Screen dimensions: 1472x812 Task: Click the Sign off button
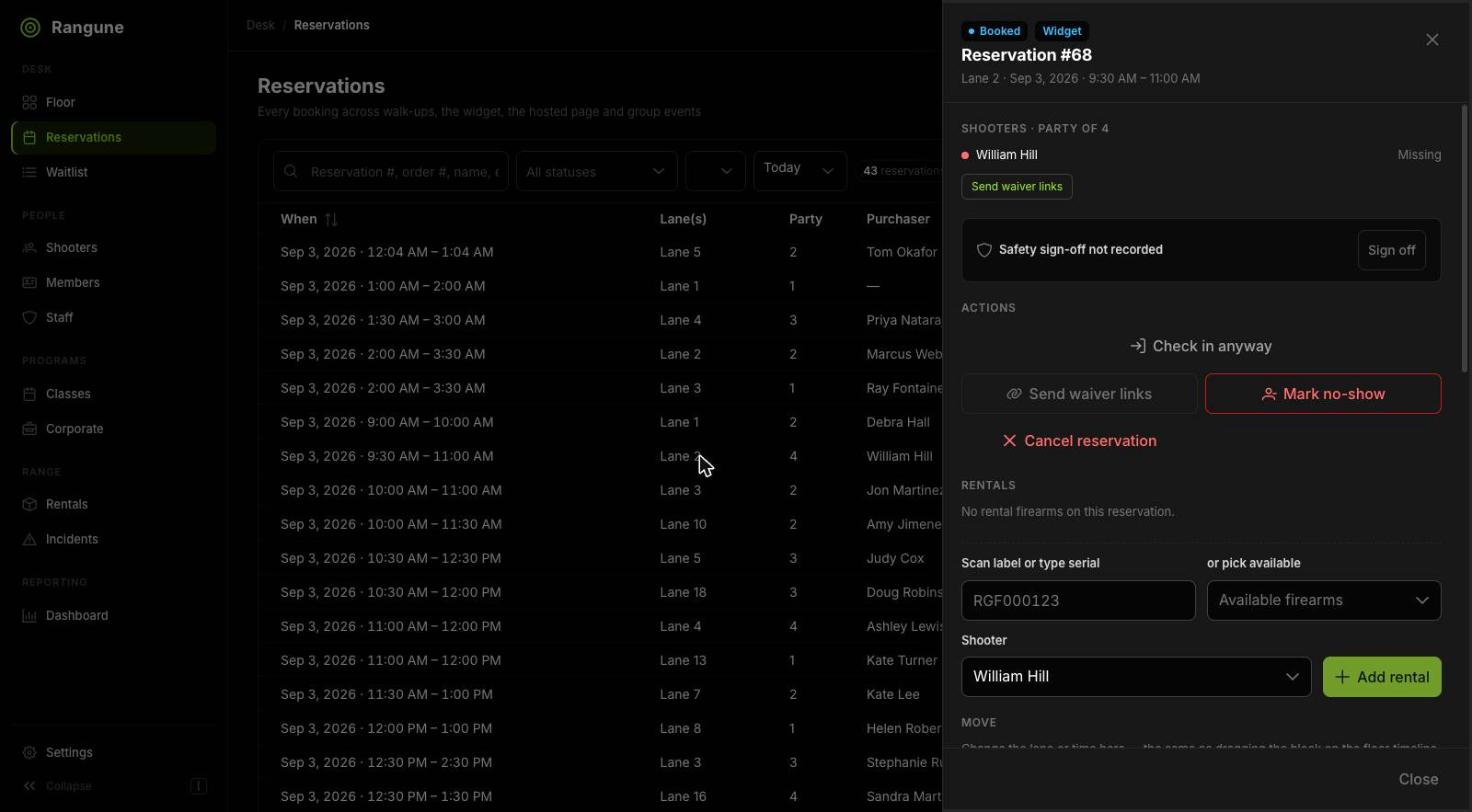tap(1391, 250)
